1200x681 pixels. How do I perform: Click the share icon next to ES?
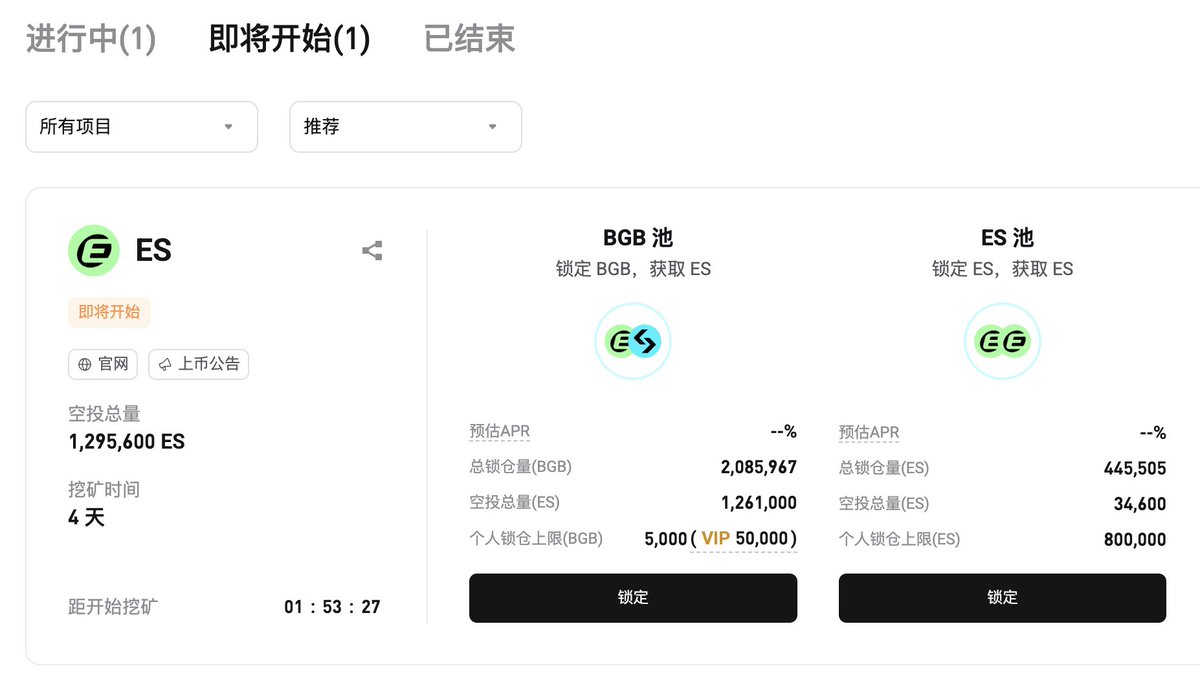point(372,250)
